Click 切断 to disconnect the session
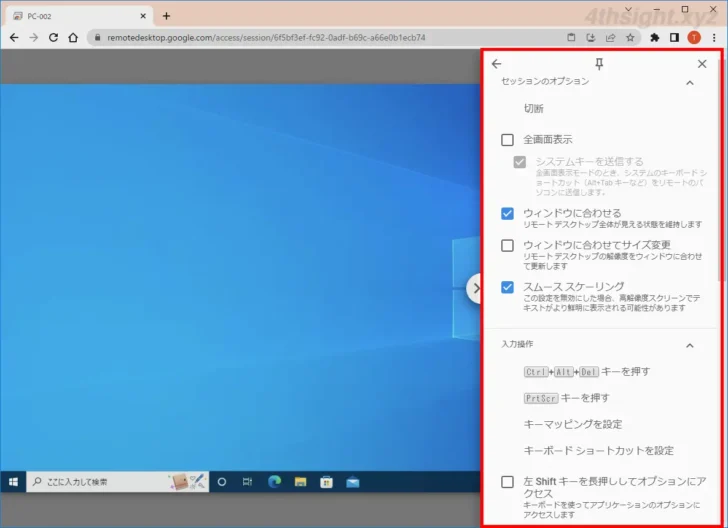 pyautogui.click(x=533, y=108)
